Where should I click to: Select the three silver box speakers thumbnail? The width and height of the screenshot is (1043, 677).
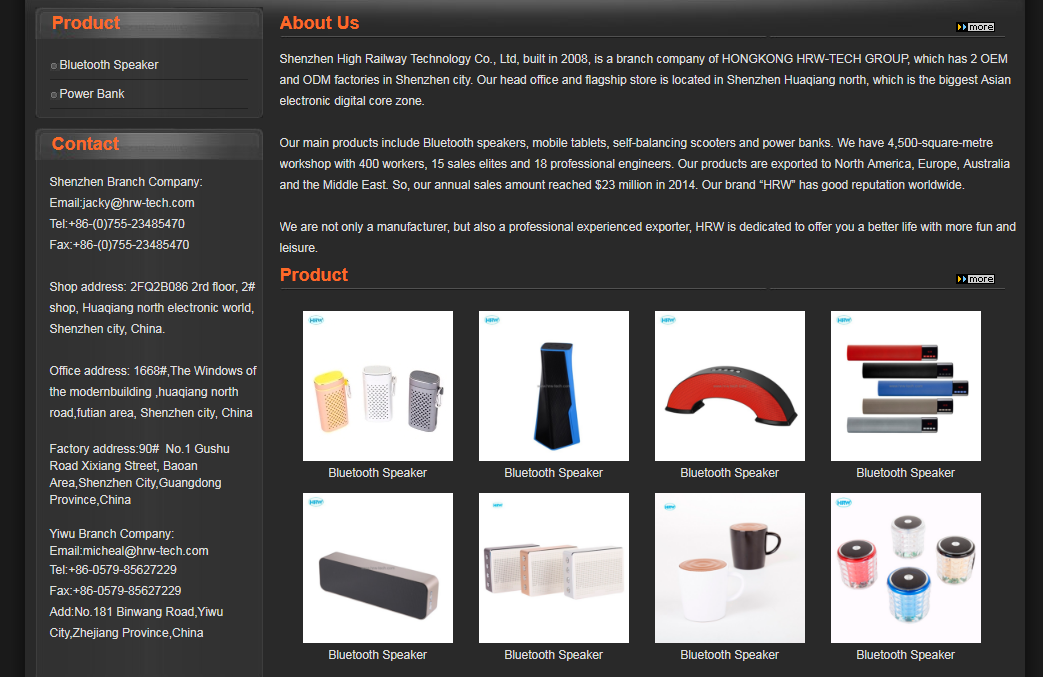(553, 568)
